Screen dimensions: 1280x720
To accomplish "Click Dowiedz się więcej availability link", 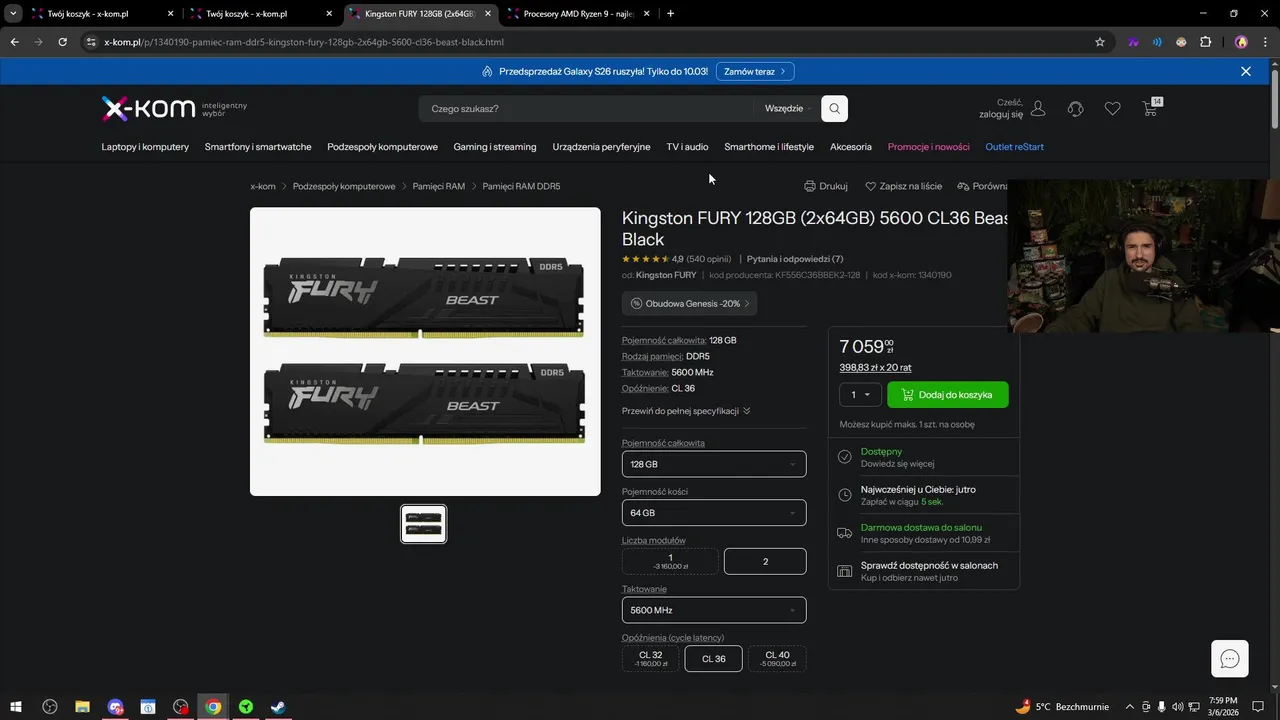I will tap(897, 464).
